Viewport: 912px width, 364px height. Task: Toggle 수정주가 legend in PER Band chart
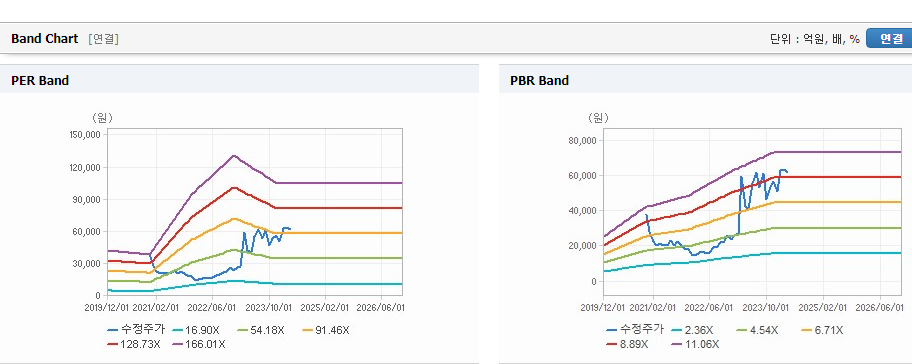pyautogui.click(x=136, y=330)
